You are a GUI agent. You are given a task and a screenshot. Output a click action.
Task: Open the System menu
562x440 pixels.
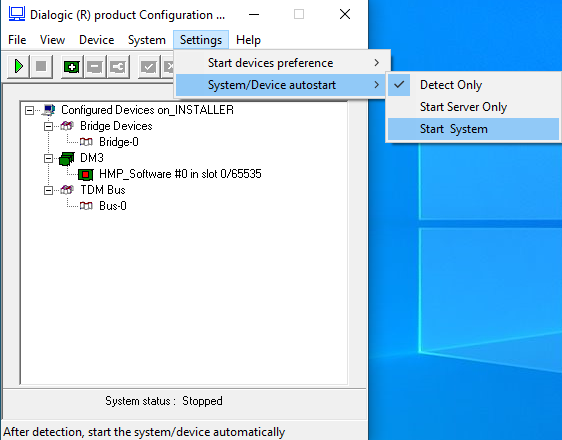click(x=147, y=40)
